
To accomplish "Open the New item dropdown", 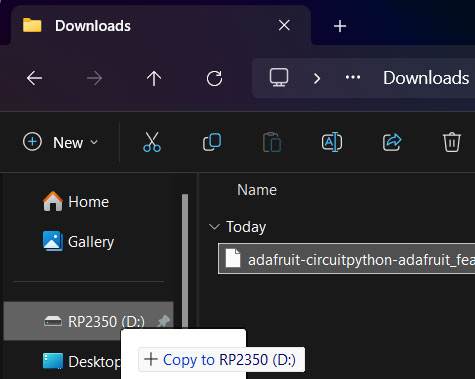I will (61, 142).
